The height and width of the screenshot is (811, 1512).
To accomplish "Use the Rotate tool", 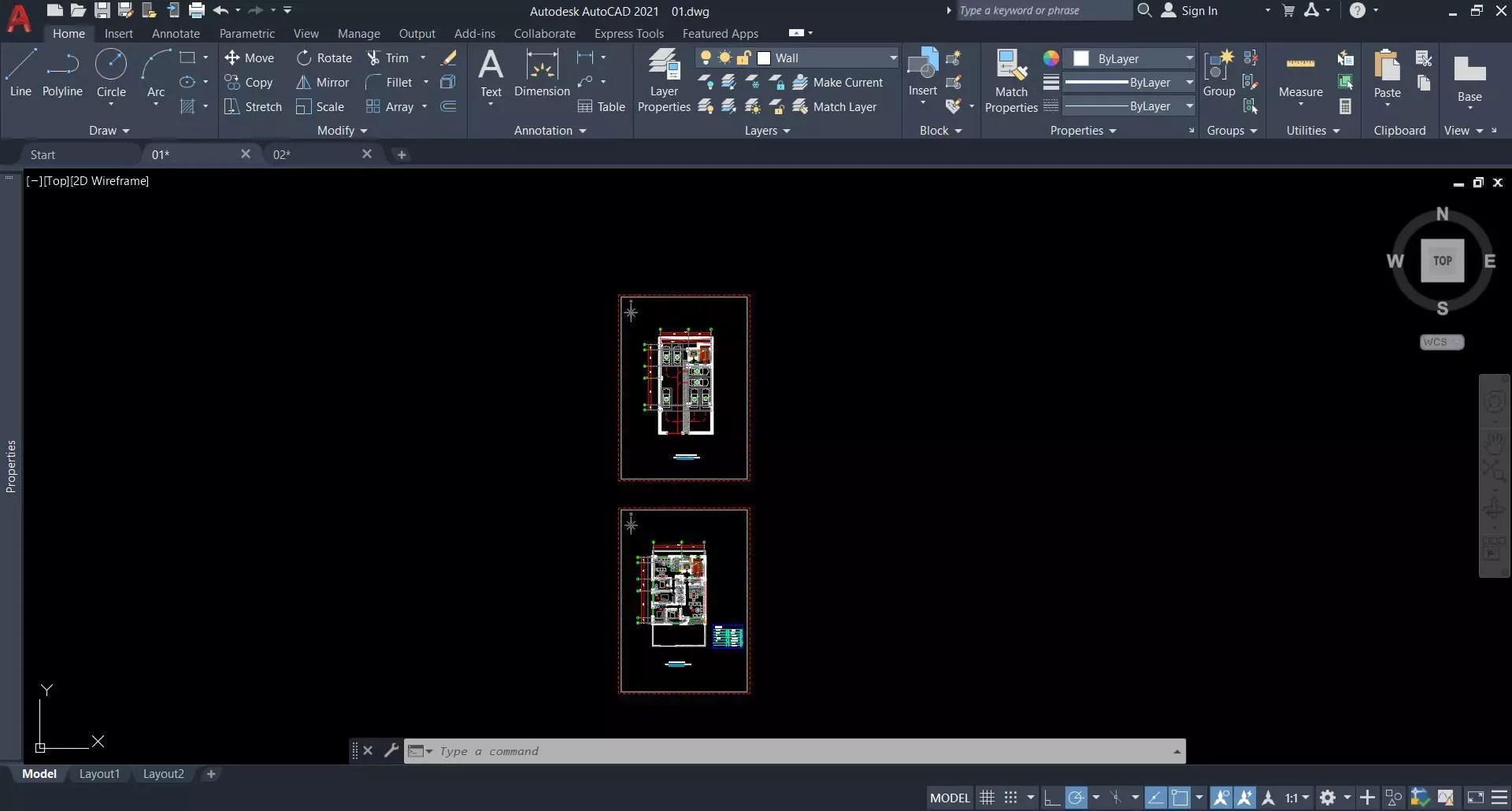I will coord(324,57).
